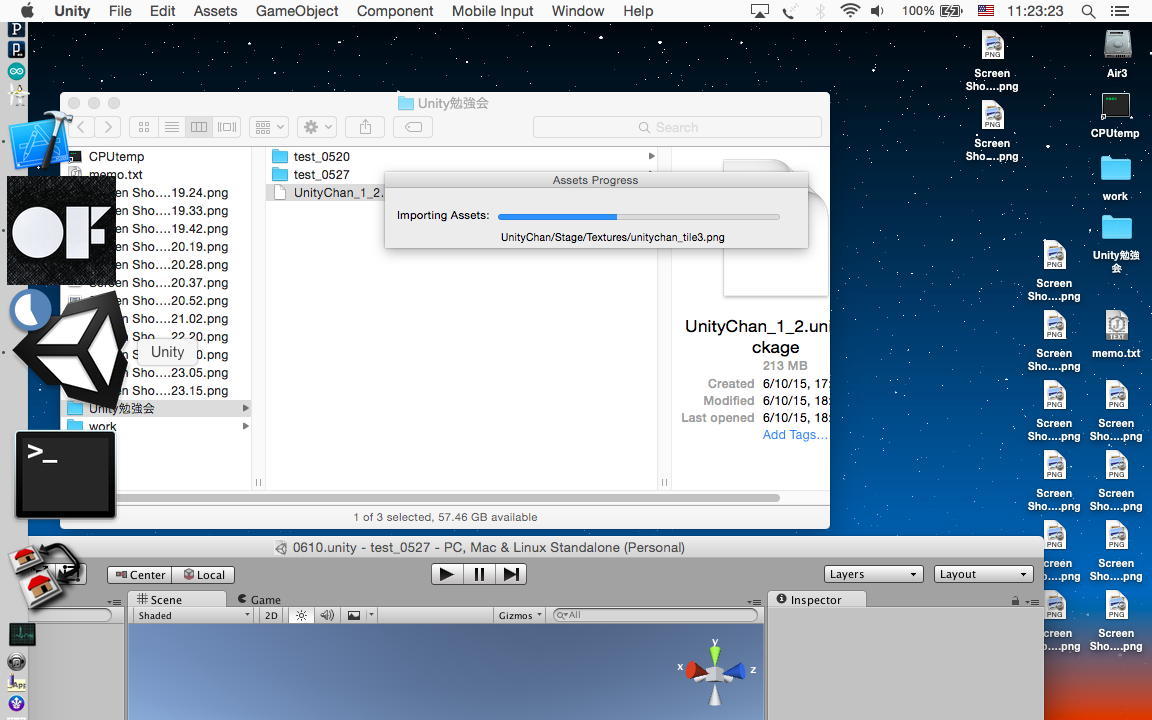
Task: Click the Finder Search field
Action: [x=677, y=127]
